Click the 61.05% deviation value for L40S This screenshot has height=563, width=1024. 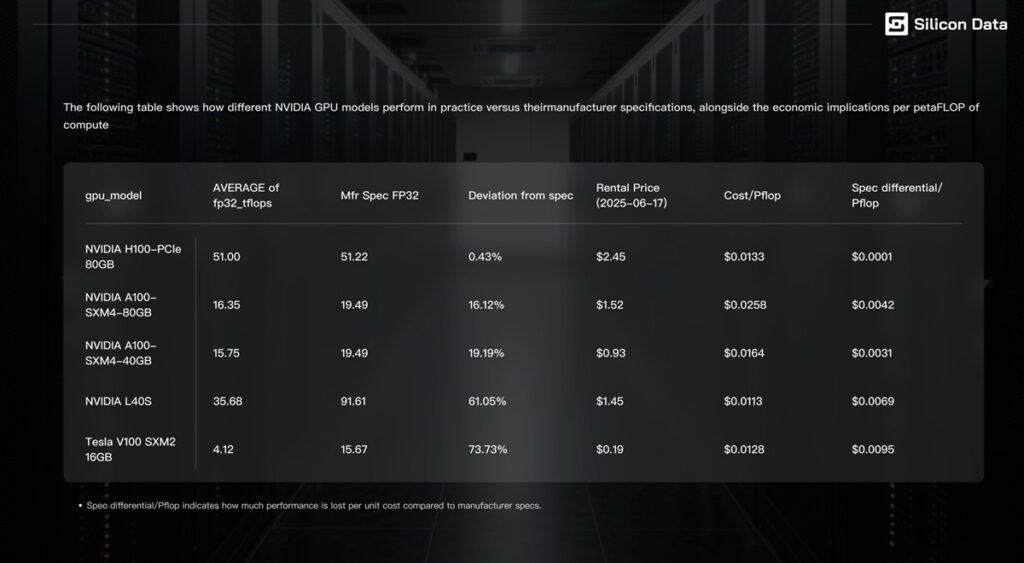(487, 401)
